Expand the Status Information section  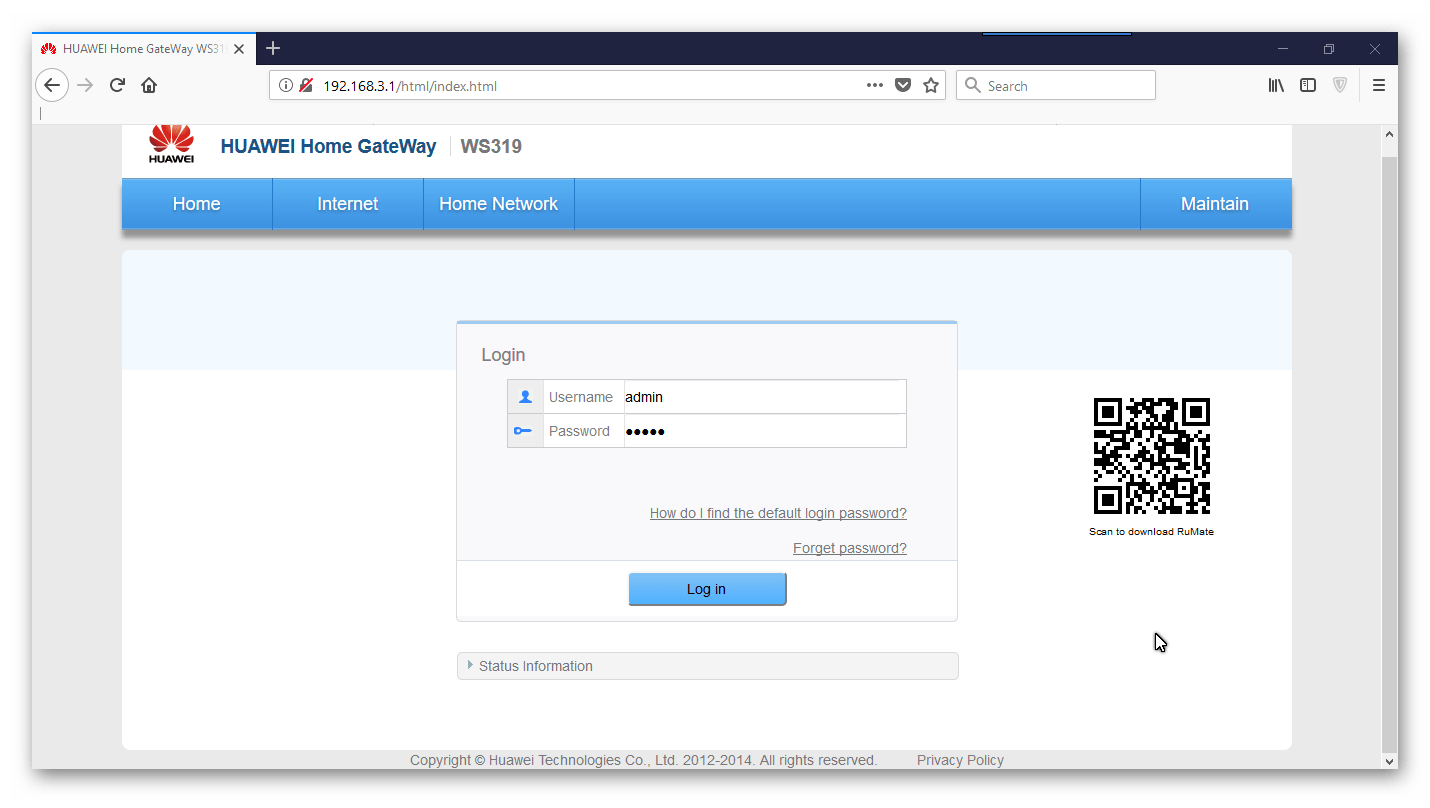[708, 666]
